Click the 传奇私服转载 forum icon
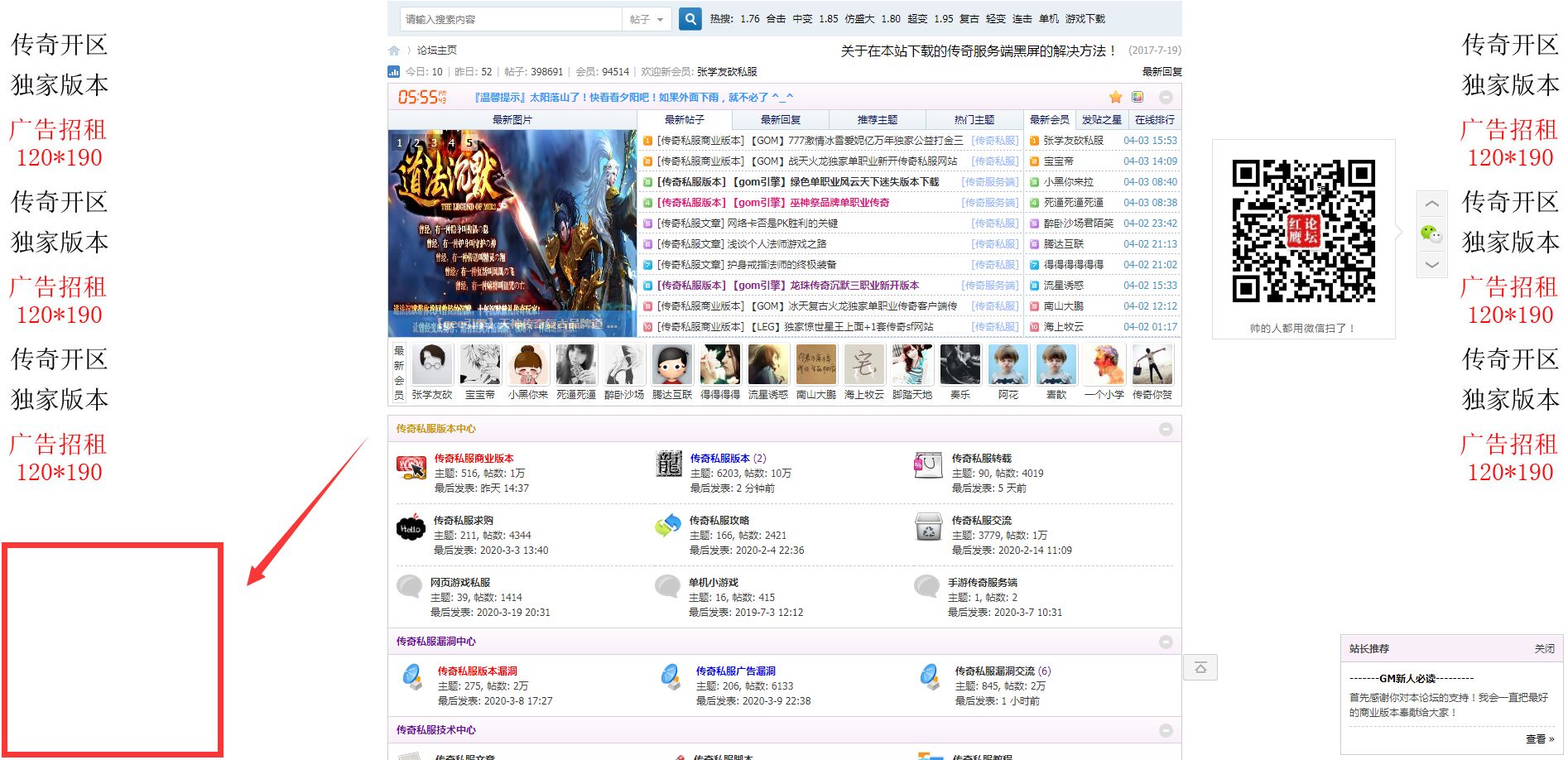 (928, 464)
